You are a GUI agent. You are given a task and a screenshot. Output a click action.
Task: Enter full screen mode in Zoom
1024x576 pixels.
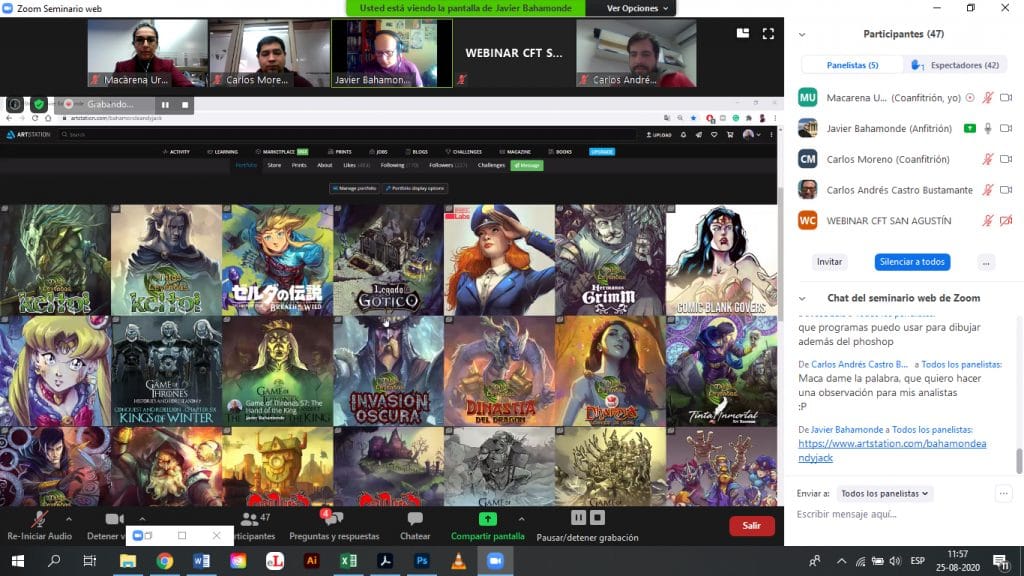point(768,33)
